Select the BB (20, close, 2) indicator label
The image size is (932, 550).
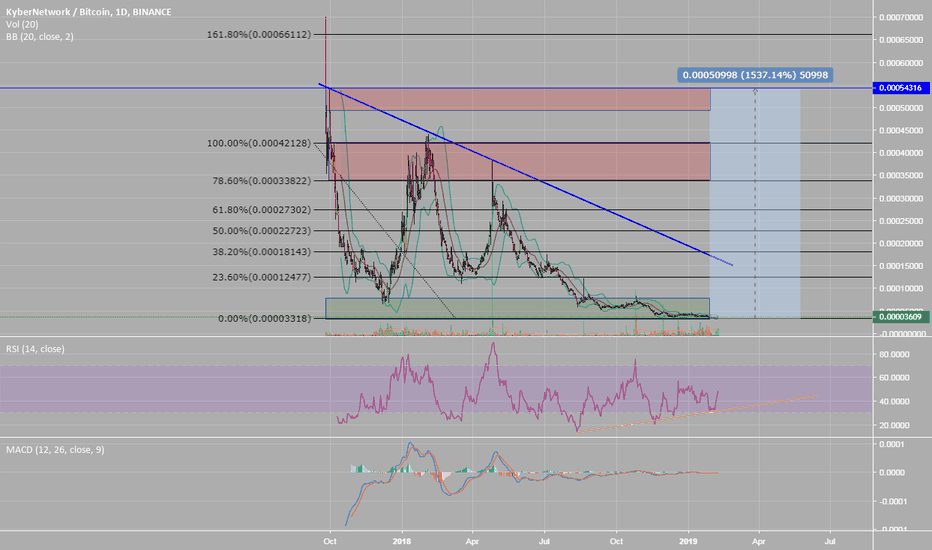[x=40, y=37]
